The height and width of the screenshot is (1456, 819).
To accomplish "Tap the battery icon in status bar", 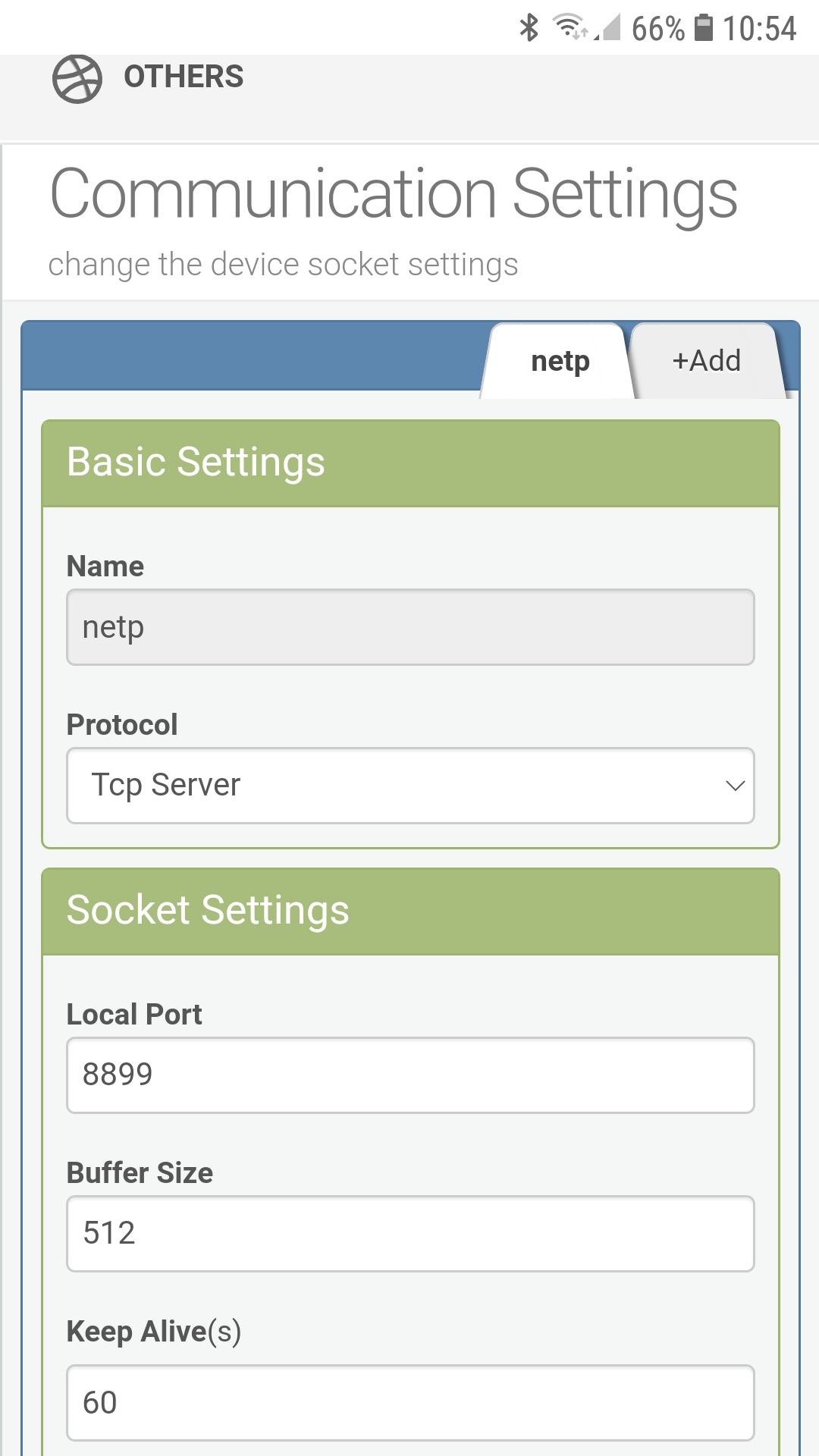I will tap(704, 28).
